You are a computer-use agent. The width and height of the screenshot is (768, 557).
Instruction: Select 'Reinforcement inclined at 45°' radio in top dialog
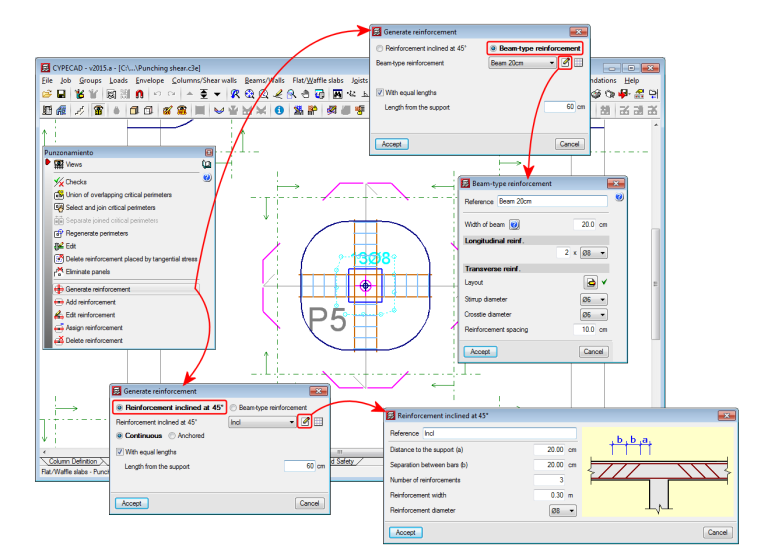[380, 48]
